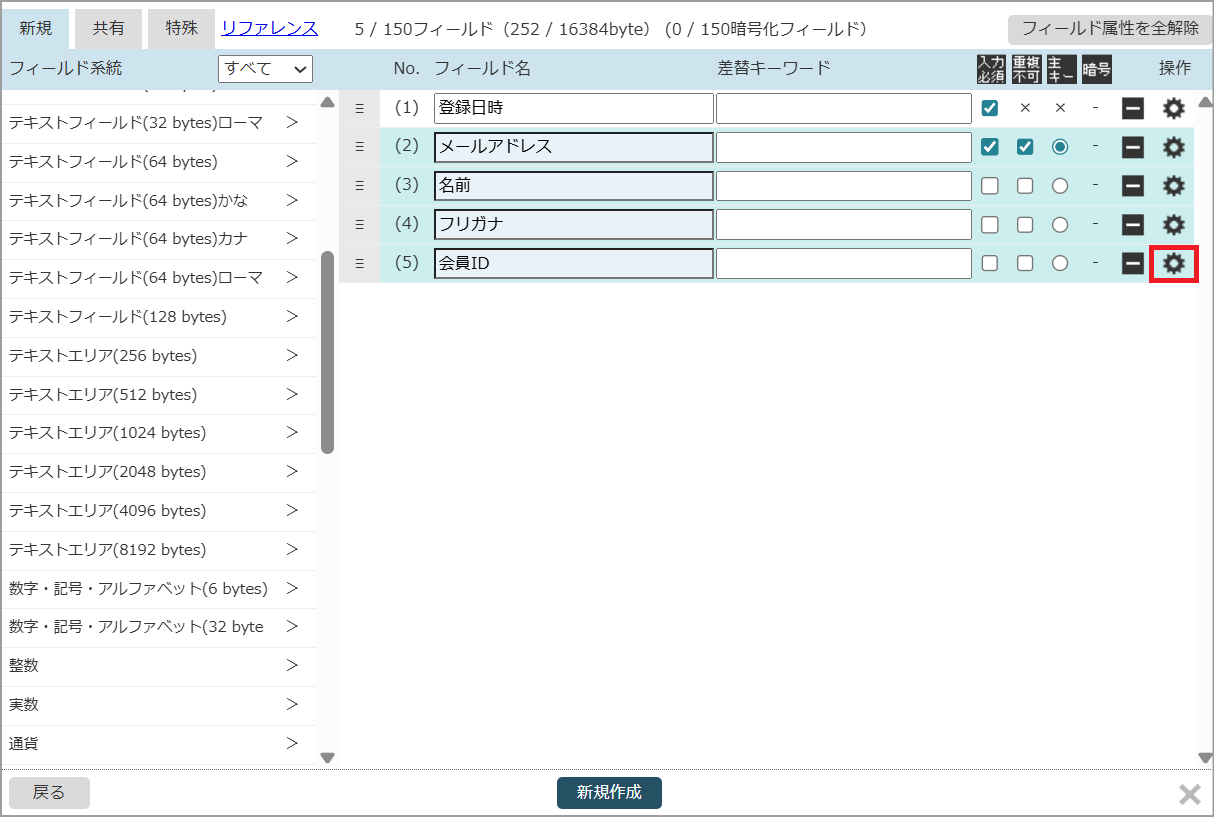Viewport: 1214px width, 817px height.
Task: Click the 新規作成 button
Action: coord(609,793)
